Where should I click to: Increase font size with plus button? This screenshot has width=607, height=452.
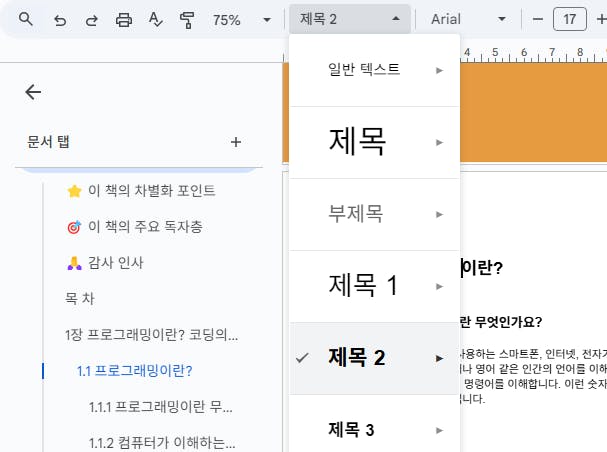[602, 19]
